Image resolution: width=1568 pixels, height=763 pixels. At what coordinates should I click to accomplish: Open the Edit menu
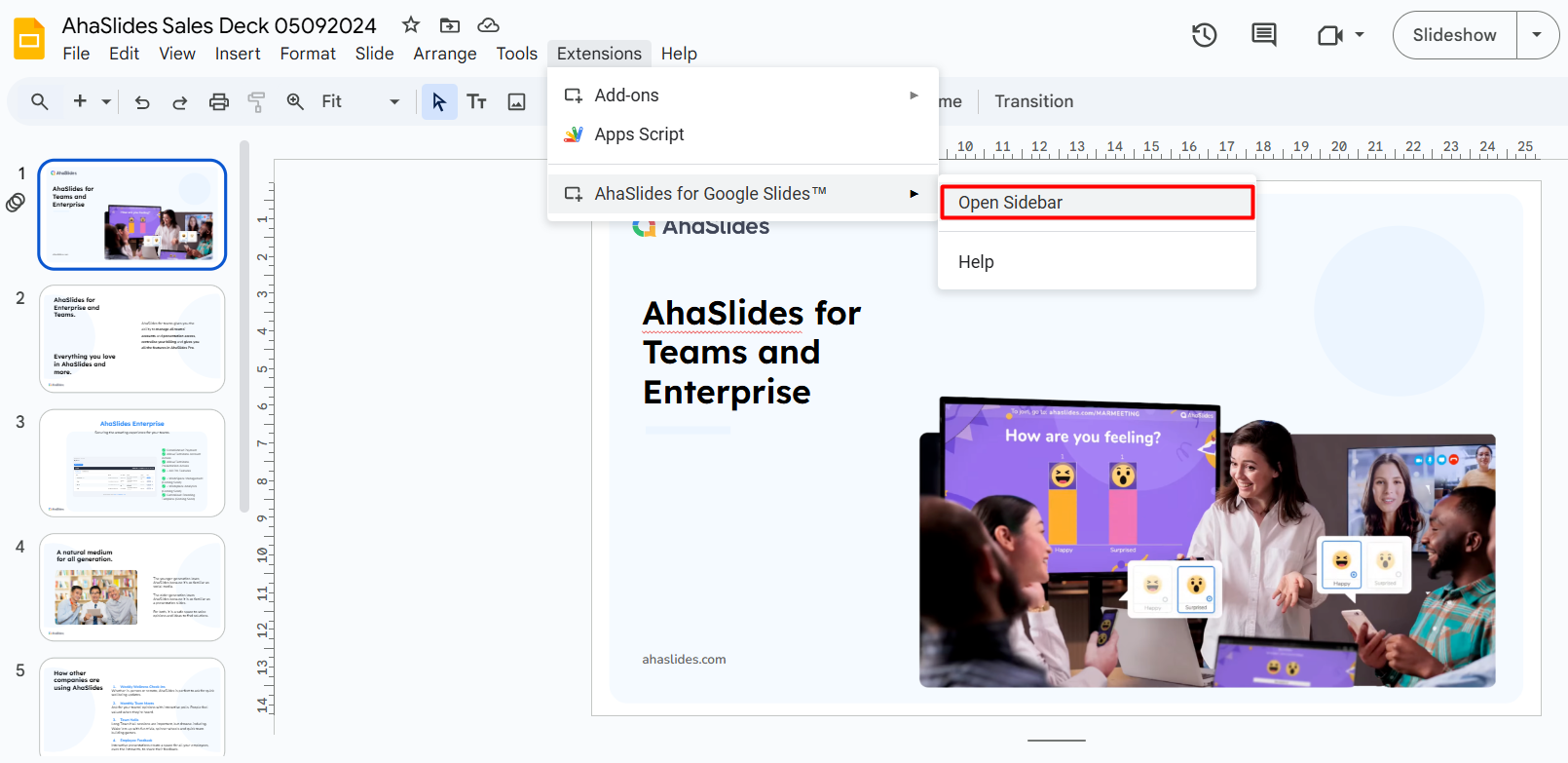pyautogui.click(x=124, y=54)
